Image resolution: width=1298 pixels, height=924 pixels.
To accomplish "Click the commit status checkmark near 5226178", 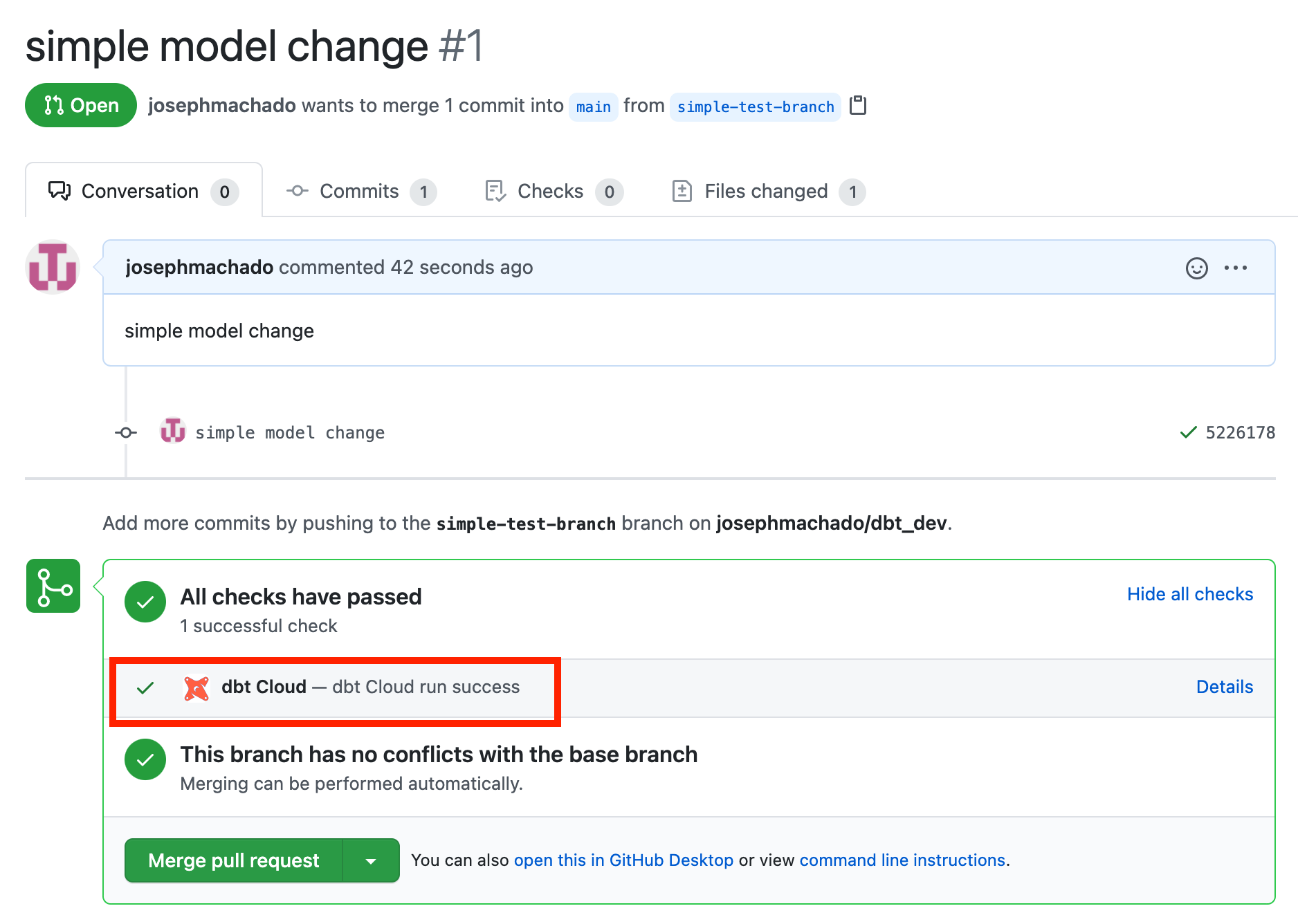I will pos(1188,433).
